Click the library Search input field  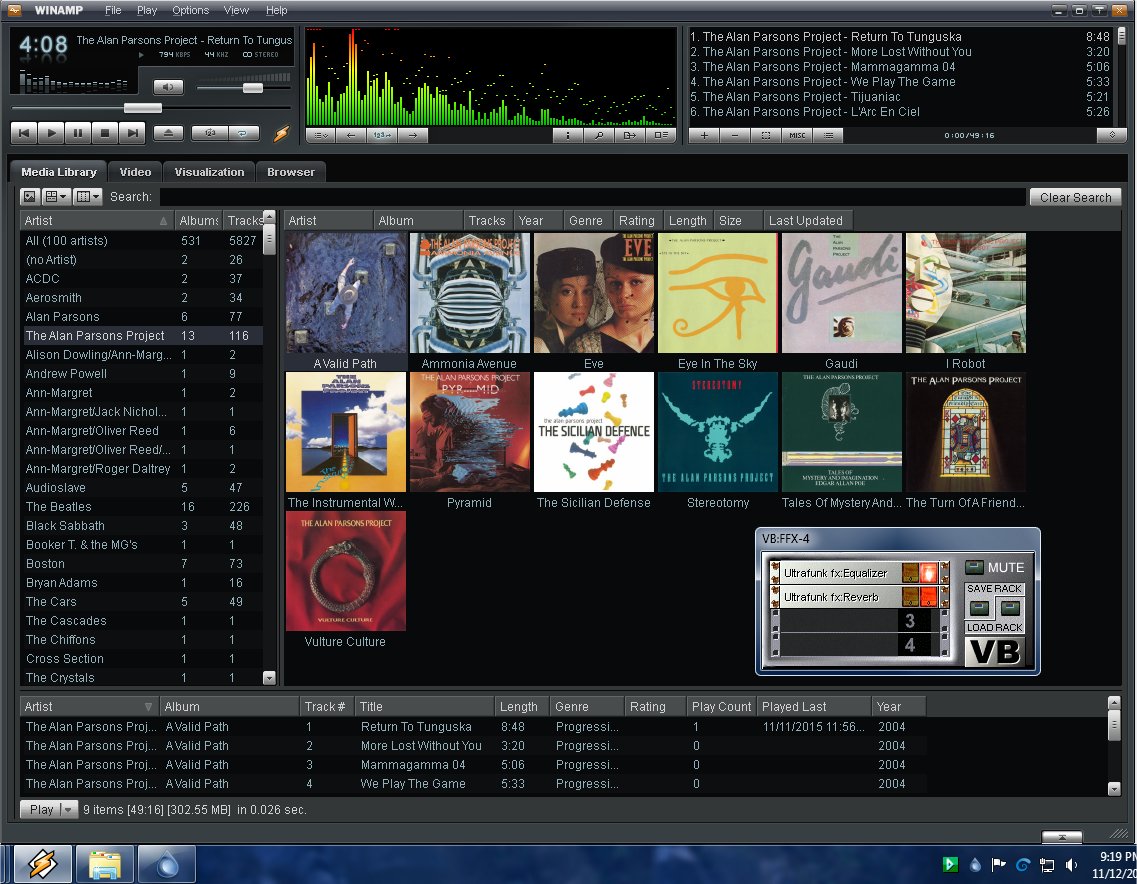coord(592,197)
